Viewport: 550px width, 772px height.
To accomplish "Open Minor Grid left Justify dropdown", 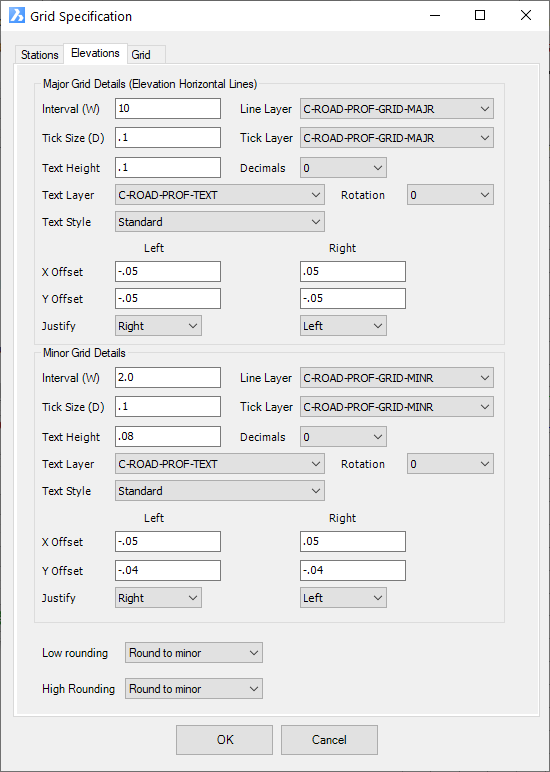I will [x=159, y=598].
